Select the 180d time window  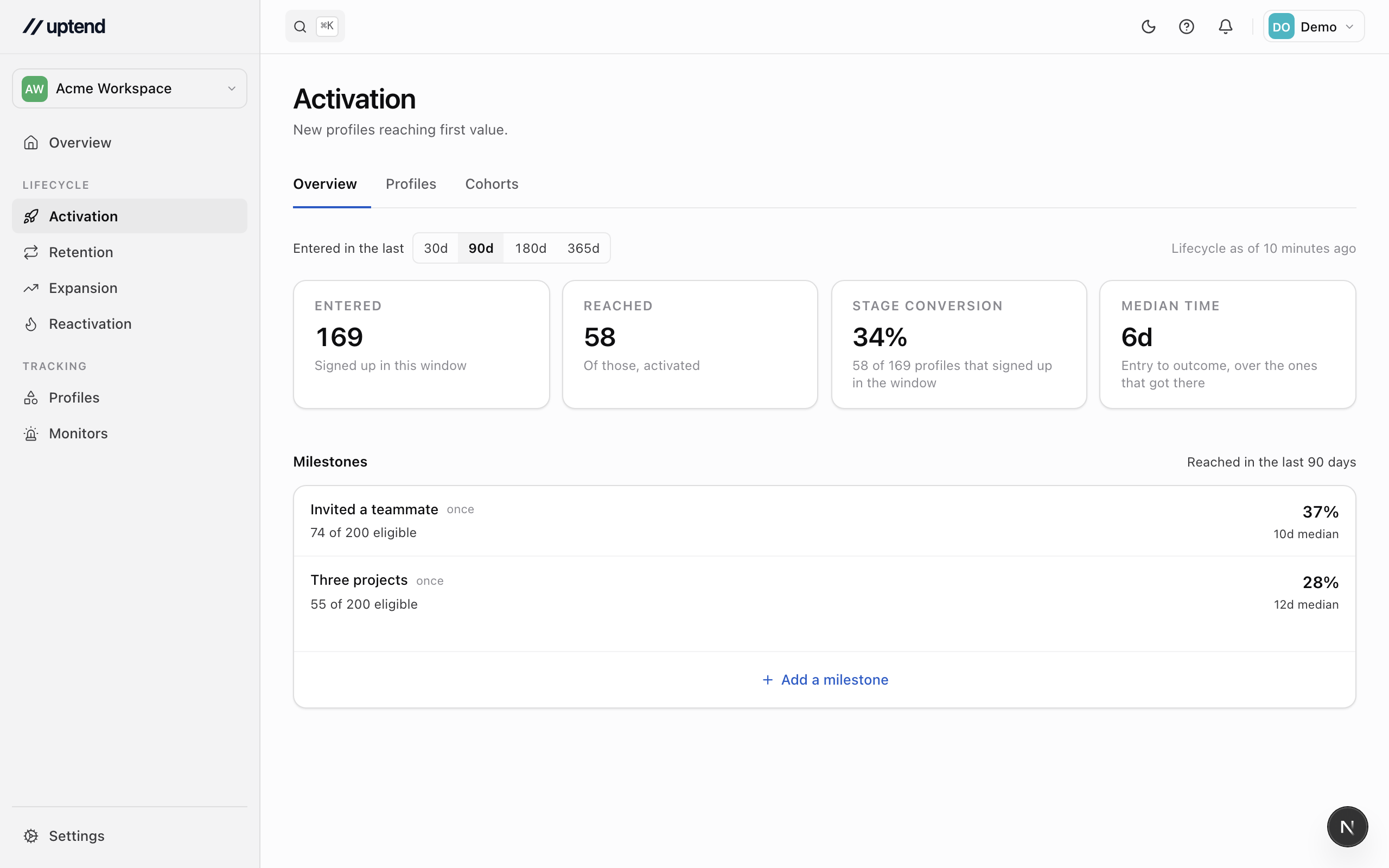pos(530,248)
